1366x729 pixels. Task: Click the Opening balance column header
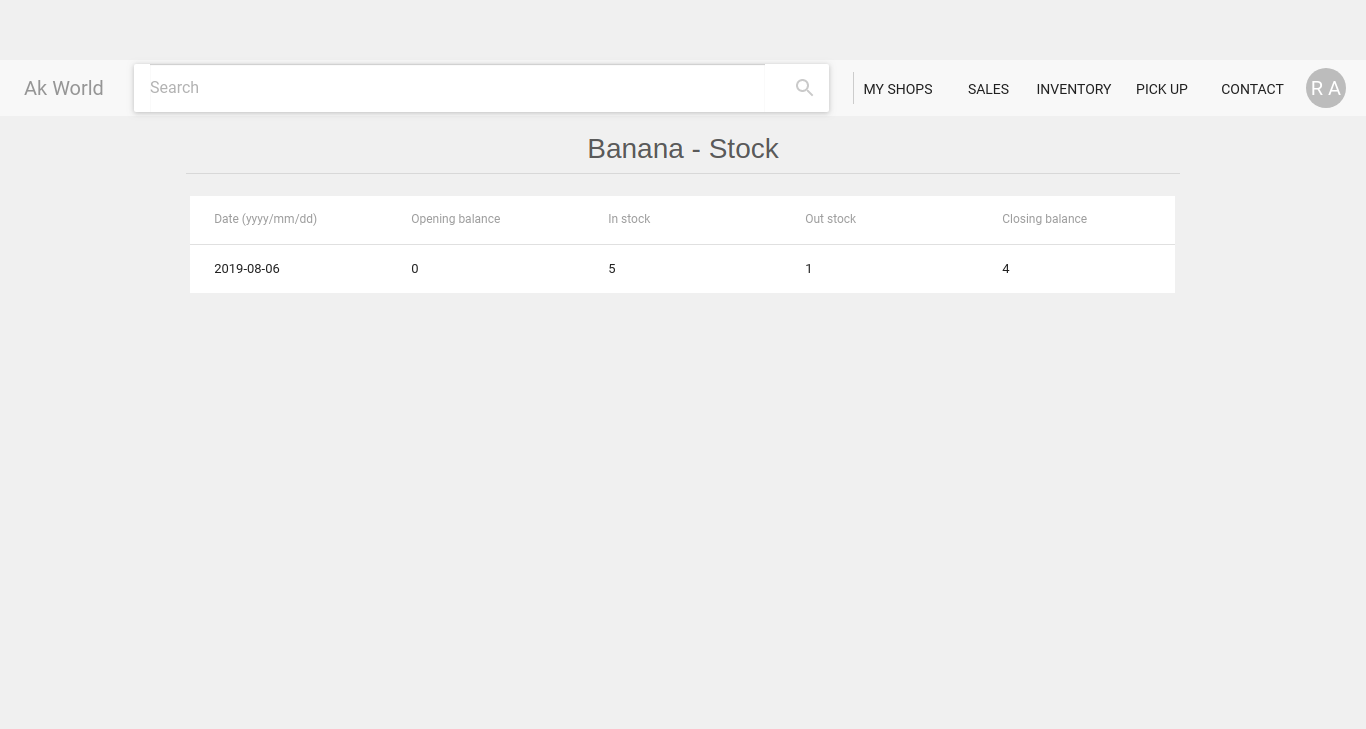coord(455,219)
